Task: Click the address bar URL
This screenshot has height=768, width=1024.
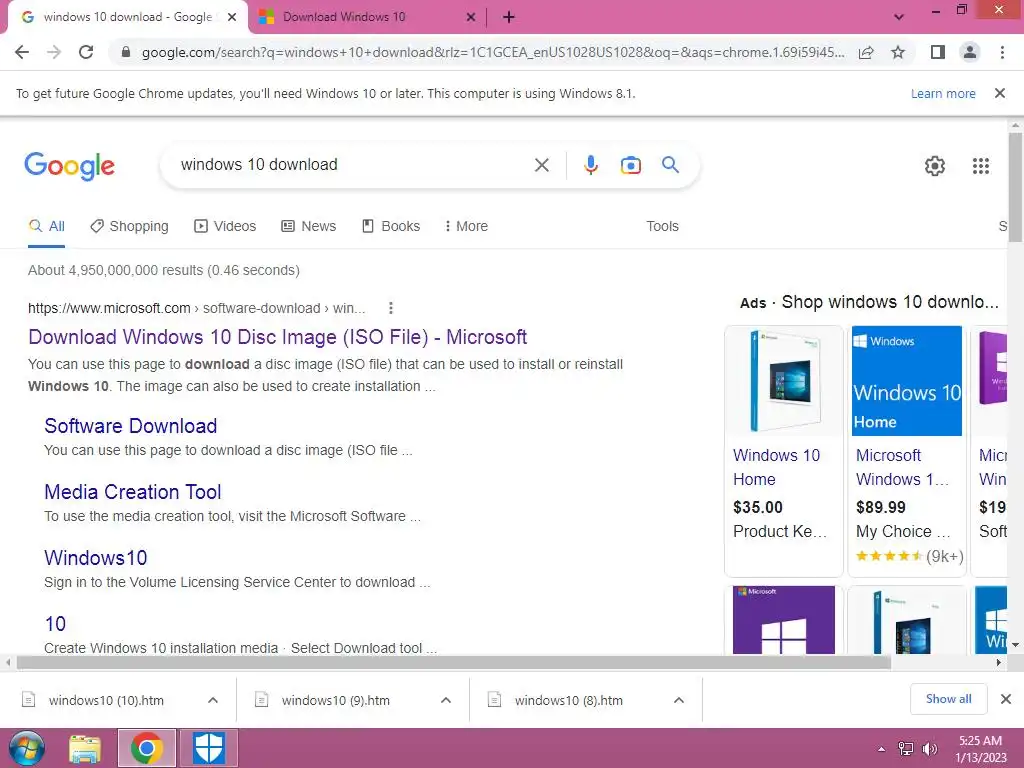Action: tap(492, 52)
